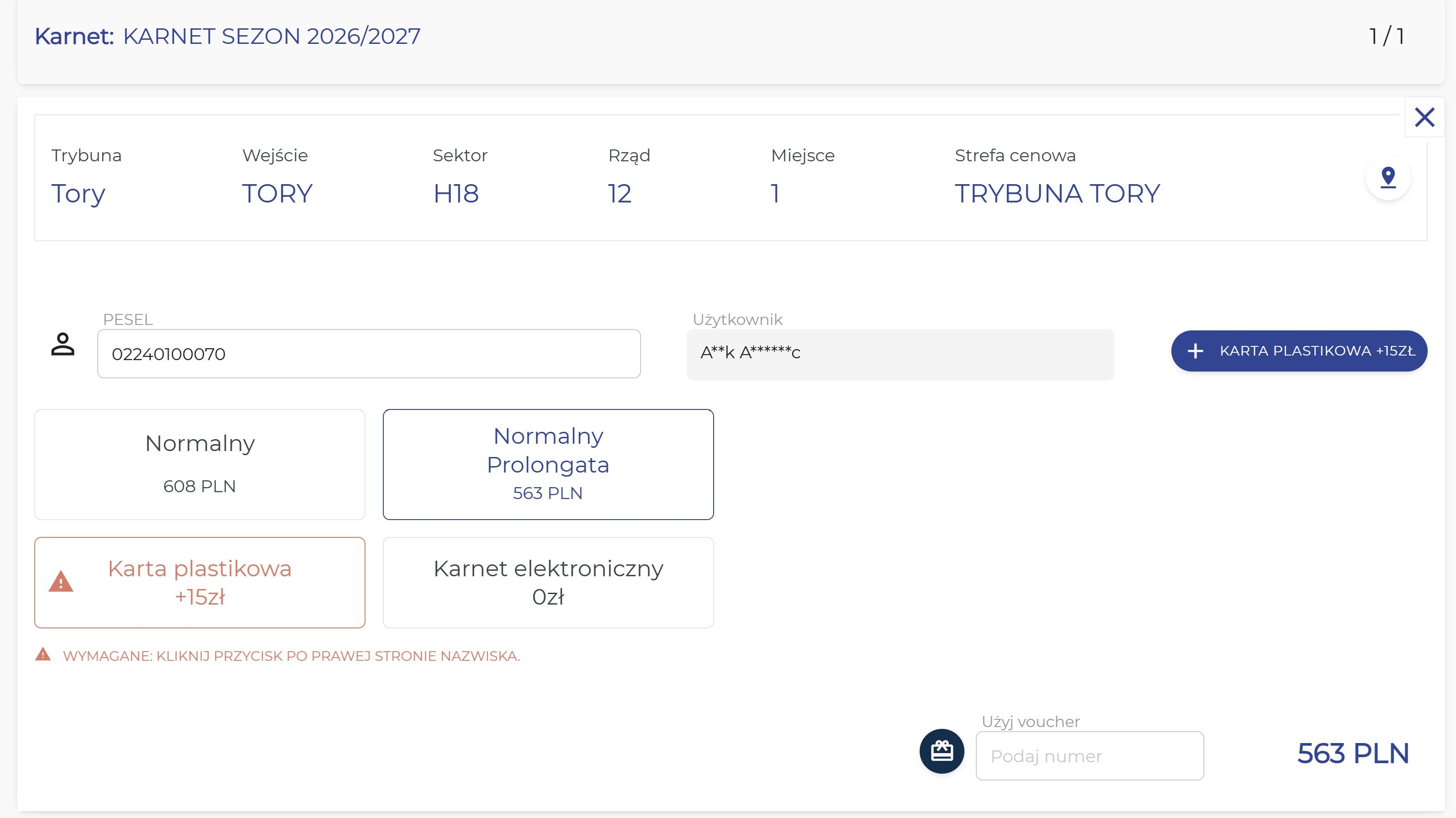Click the Użyj voucher number input
The height and width of the screenshot is (818, 1456).
[x=1090, y=756]
